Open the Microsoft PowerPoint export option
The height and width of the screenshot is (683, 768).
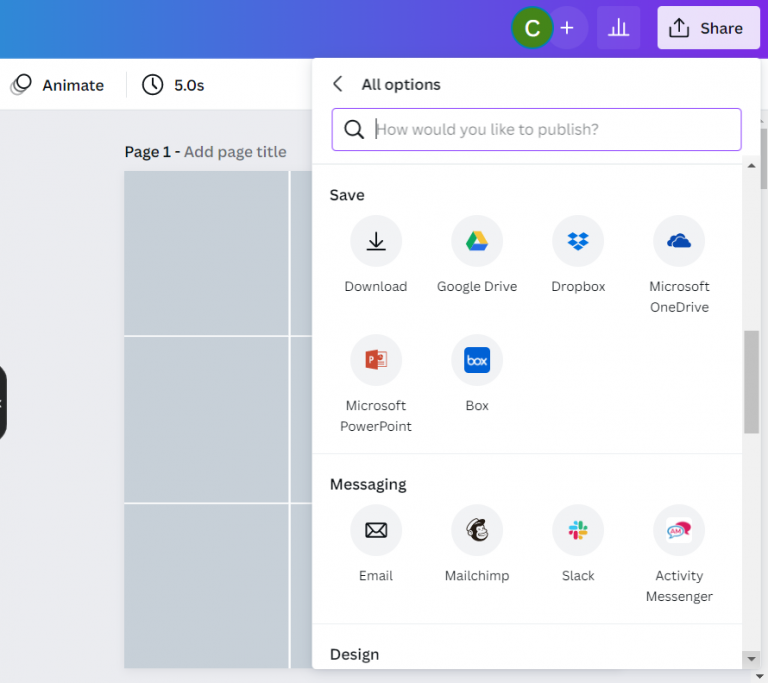[376, 360]
